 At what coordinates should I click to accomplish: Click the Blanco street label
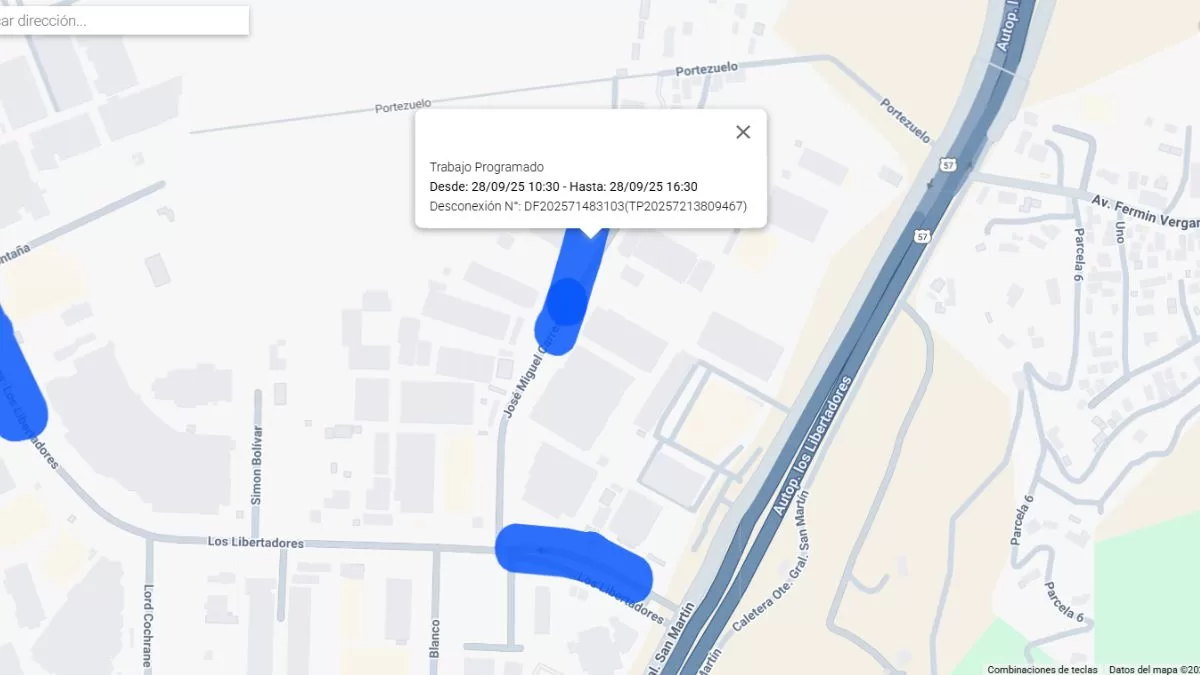click(435, 635)
